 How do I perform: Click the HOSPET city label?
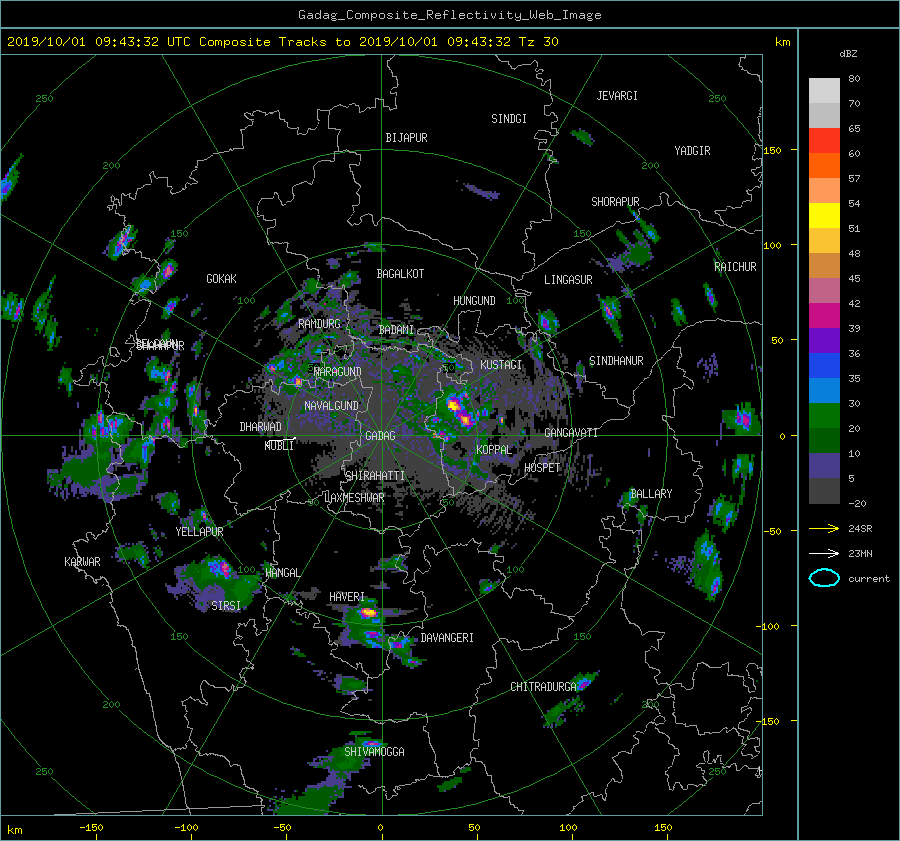(542, 468)
